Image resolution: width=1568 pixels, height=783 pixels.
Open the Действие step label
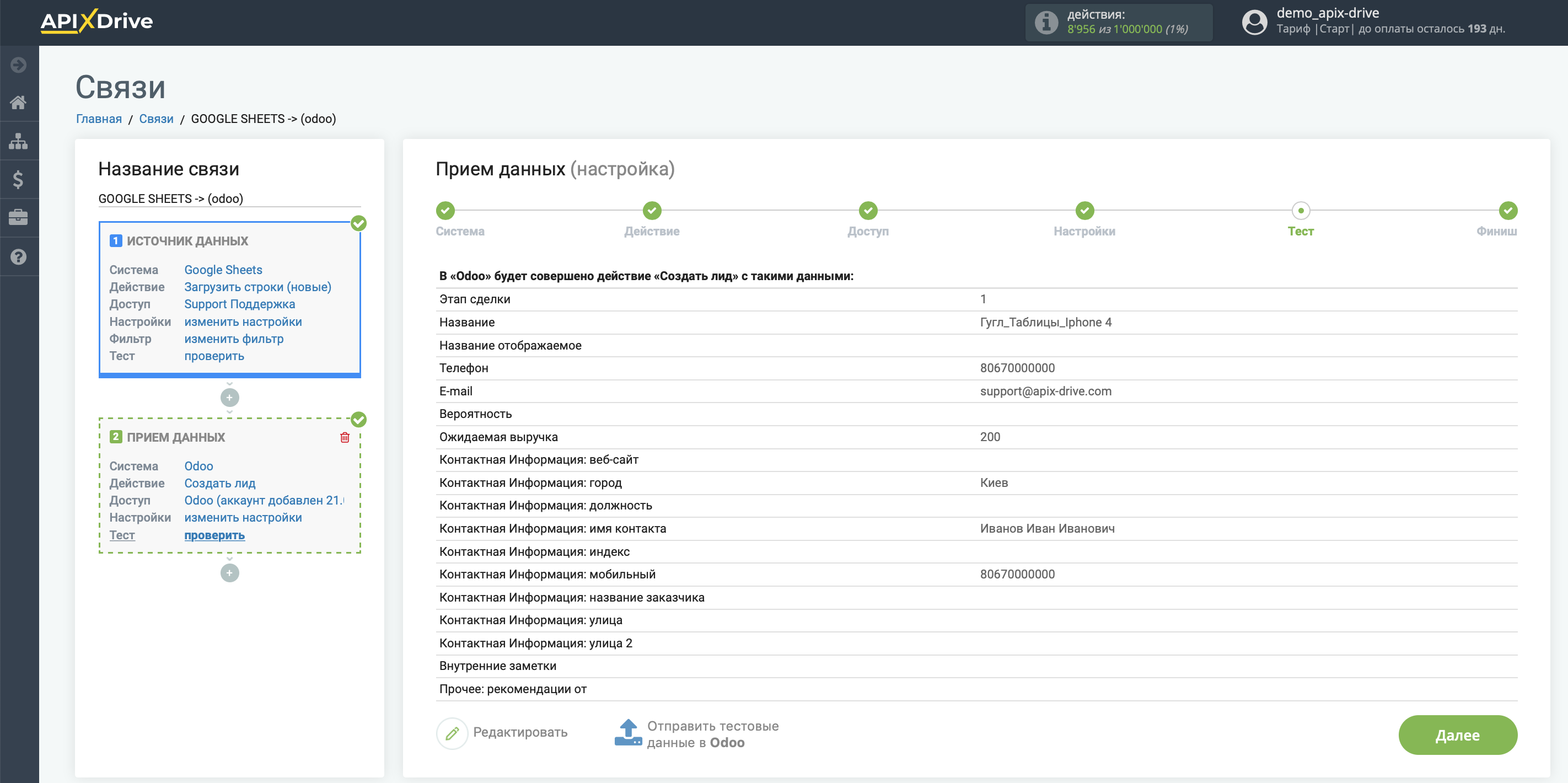pos(652,232)
